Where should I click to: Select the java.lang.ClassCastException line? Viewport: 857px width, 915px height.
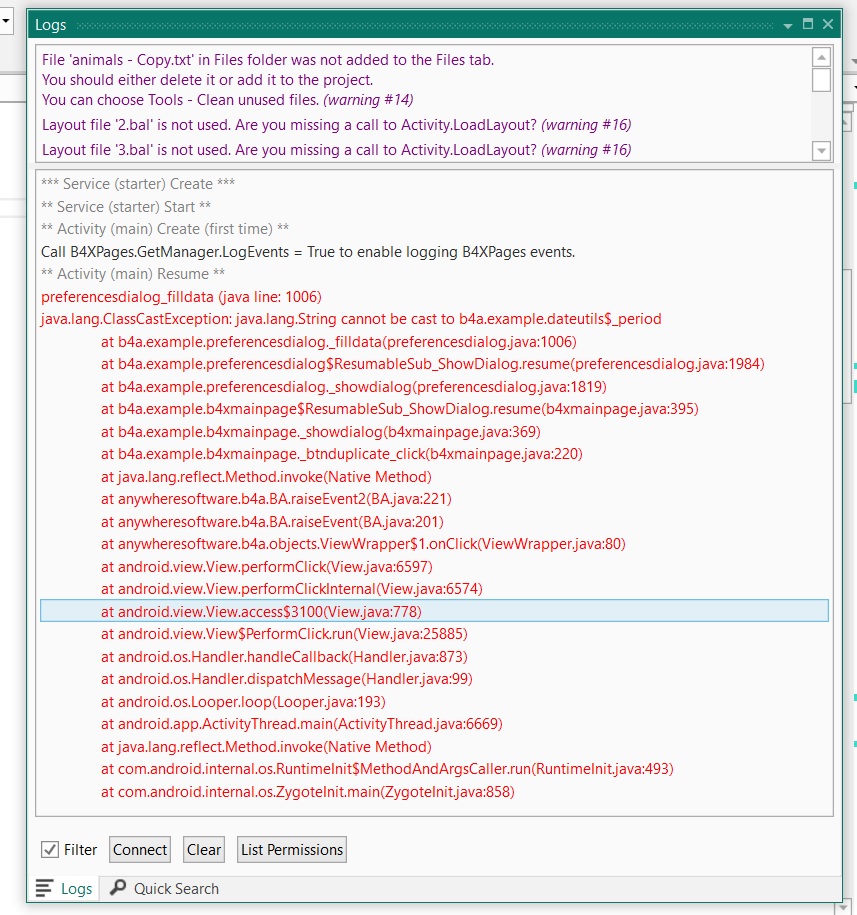(x=351, y=319)
